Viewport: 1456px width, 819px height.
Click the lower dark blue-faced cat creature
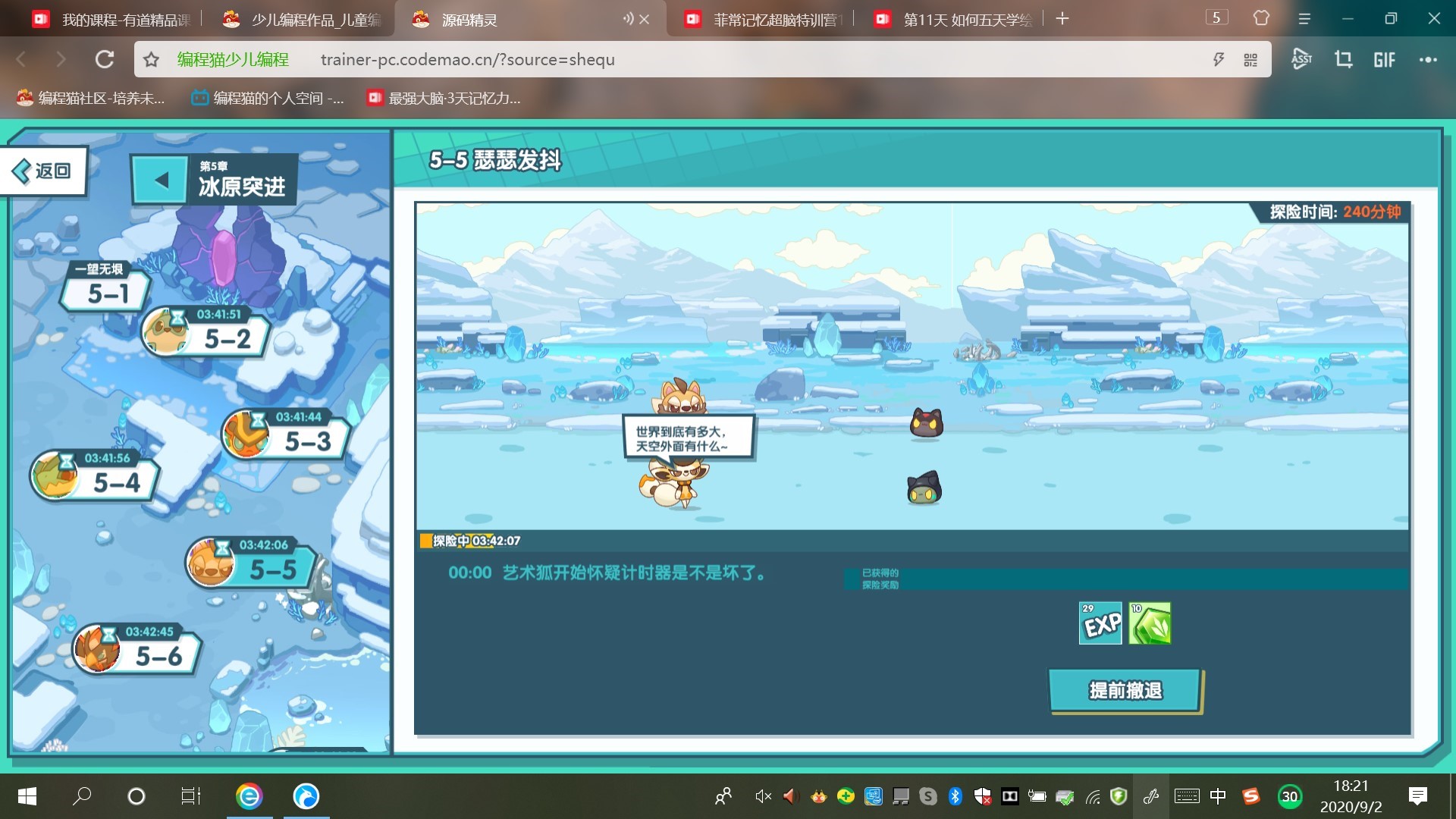[x=924, y=488]
